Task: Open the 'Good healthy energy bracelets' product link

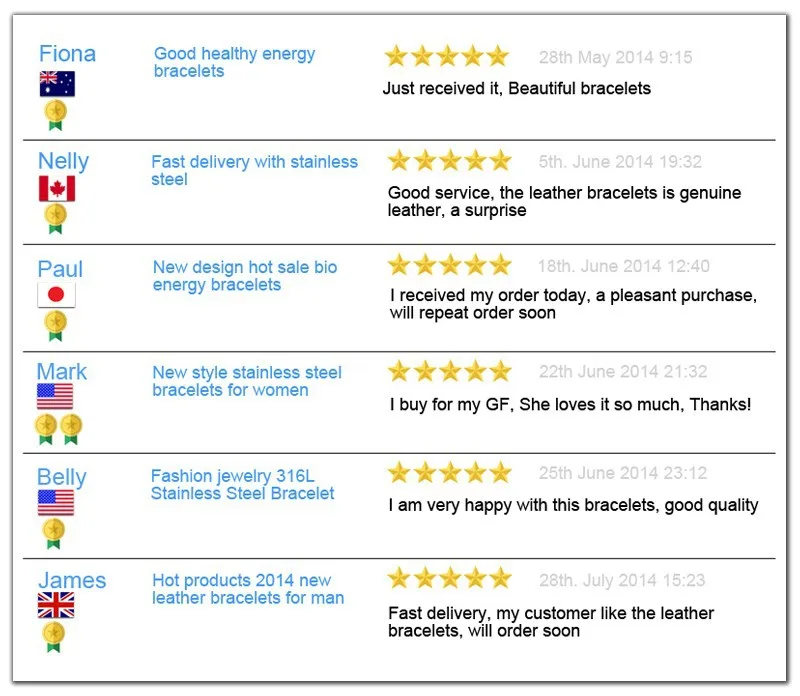Action: (x=234, y=62)
